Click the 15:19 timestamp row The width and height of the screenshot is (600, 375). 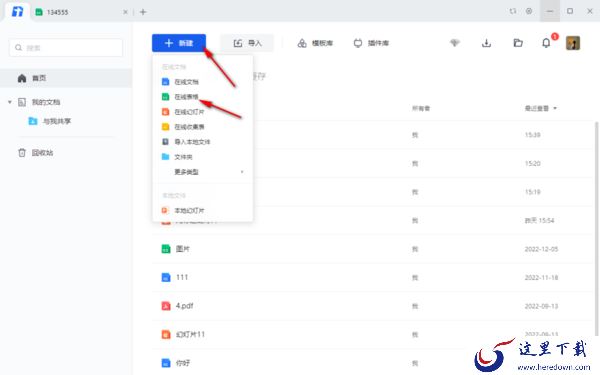532,192
